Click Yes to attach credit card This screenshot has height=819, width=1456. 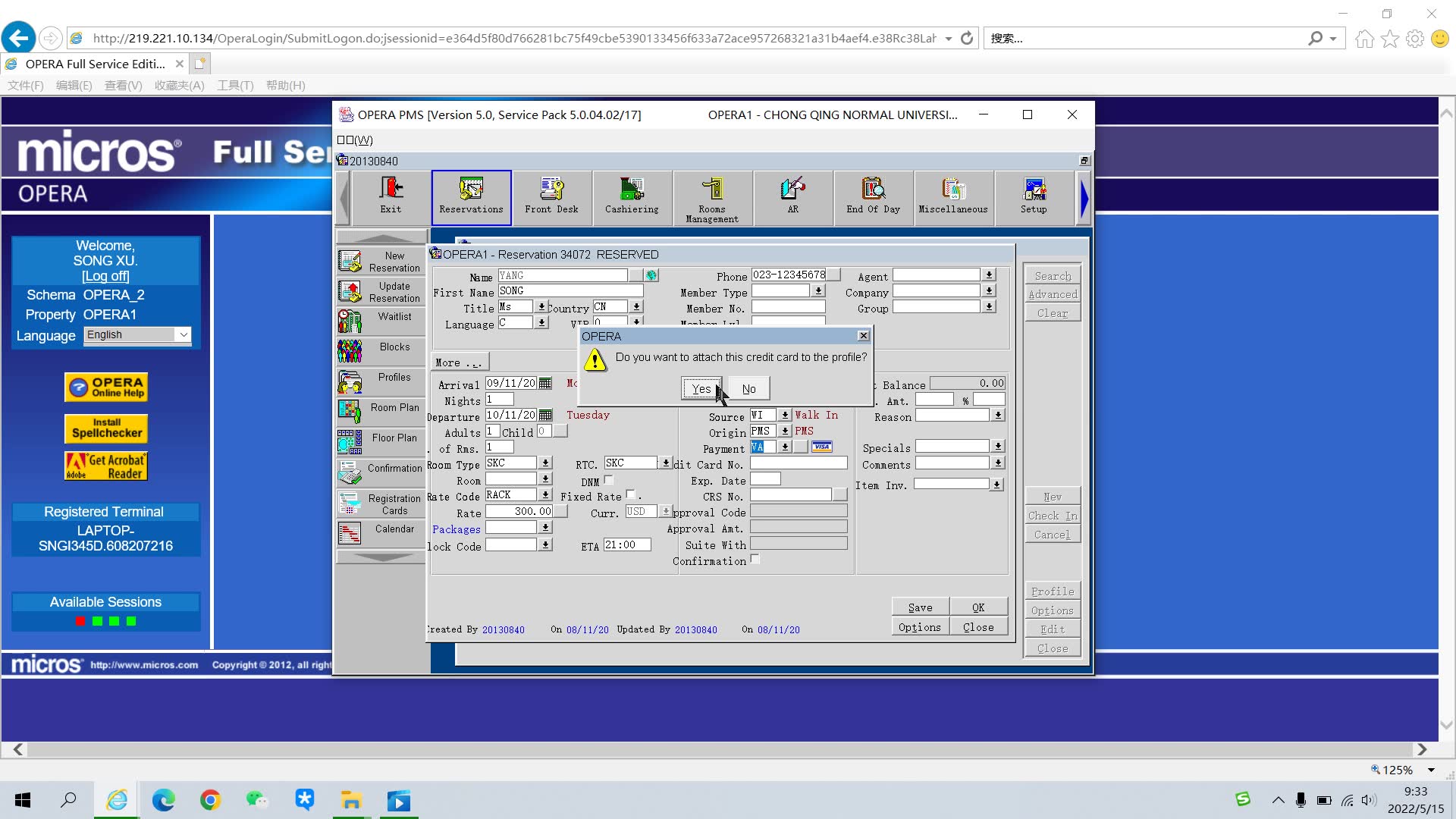(x=701, y=388)
